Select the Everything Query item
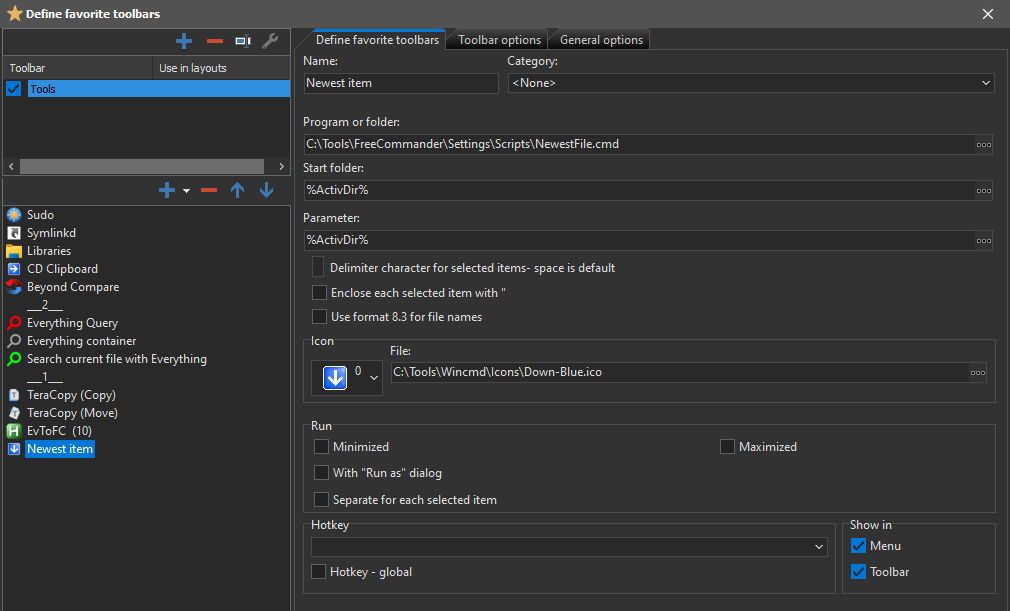Screen dimensions: 1010x611 [72, 323]
